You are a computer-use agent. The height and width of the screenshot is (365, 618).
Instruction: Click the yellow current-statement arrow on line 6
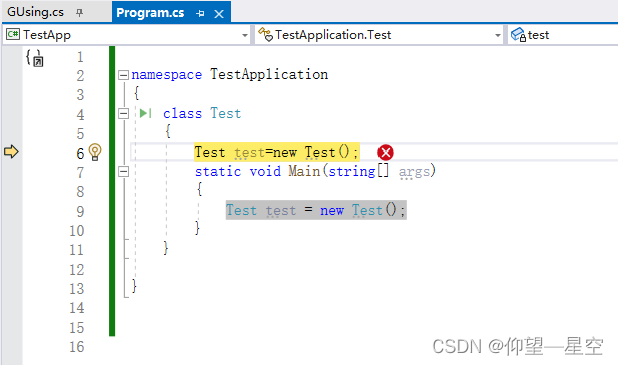pos(11,151)
